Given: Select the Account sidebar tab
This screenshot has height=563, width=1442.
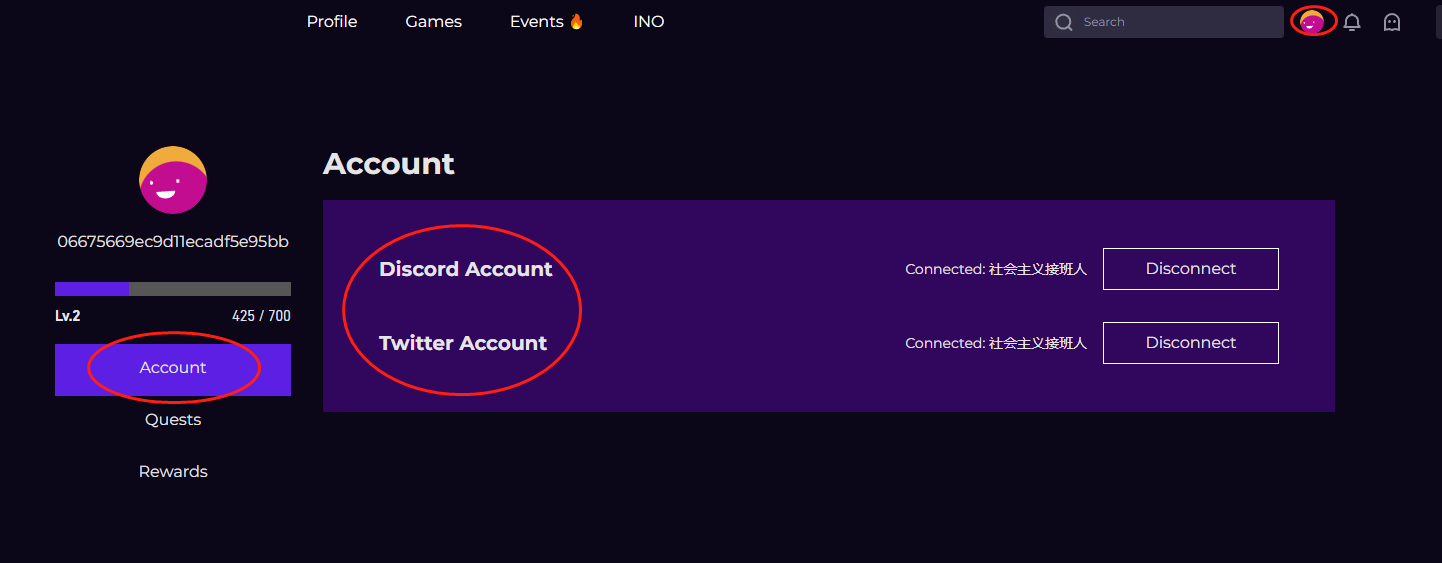Looking at the screenshot, I should (x=173, y=369).
